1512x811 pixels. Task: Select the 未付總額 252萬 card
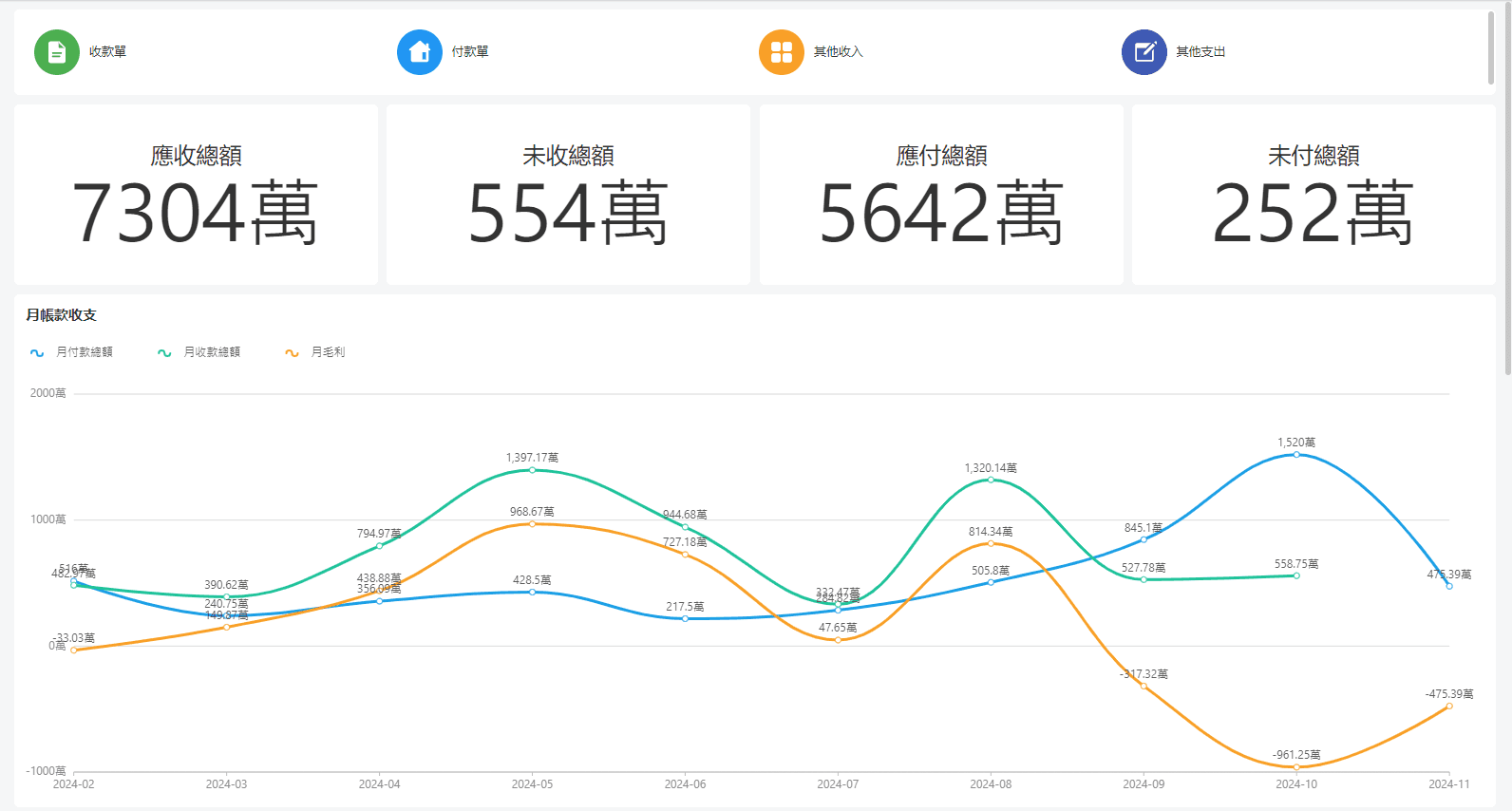click(x=1314, y=195)
